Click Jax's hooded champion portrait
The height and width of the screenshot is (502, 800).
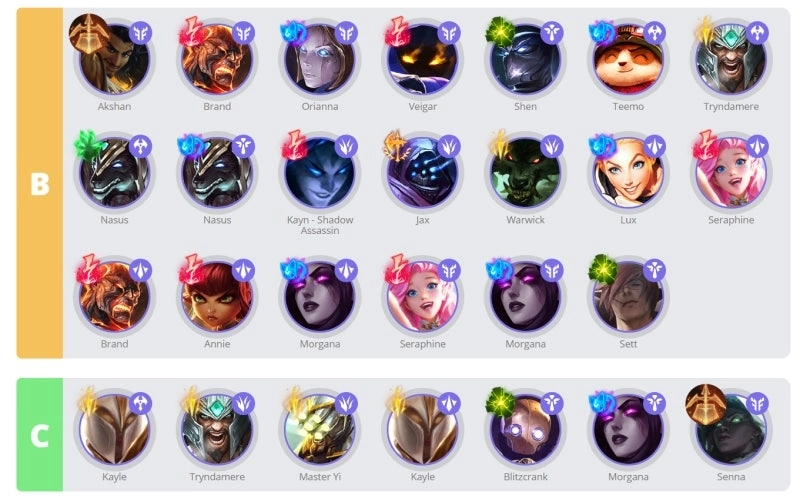[422, 173]
